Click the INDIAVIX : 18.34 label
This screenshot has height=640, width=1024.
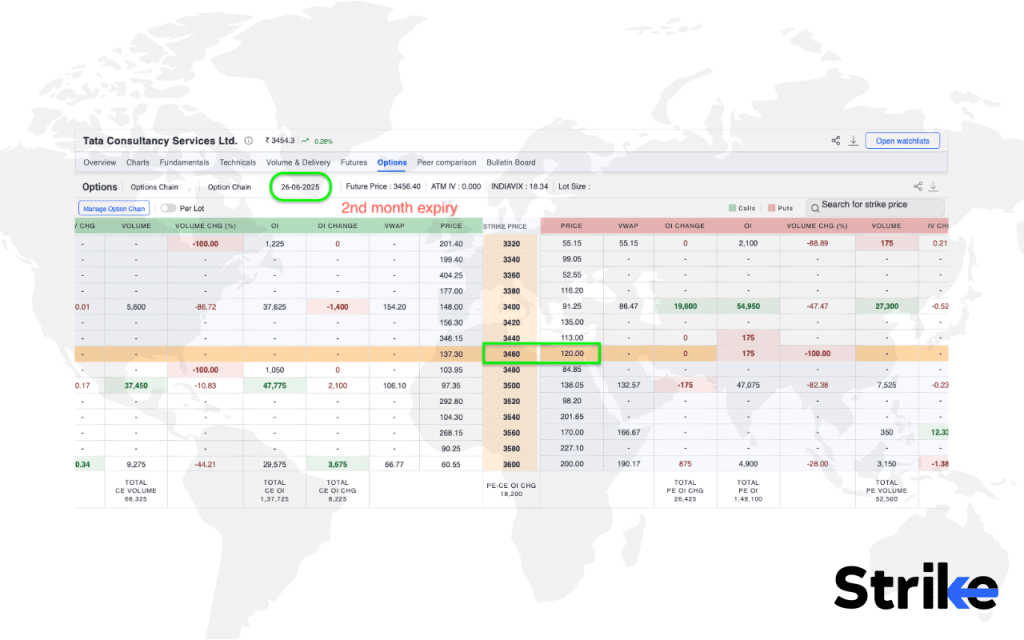(520, 186)
